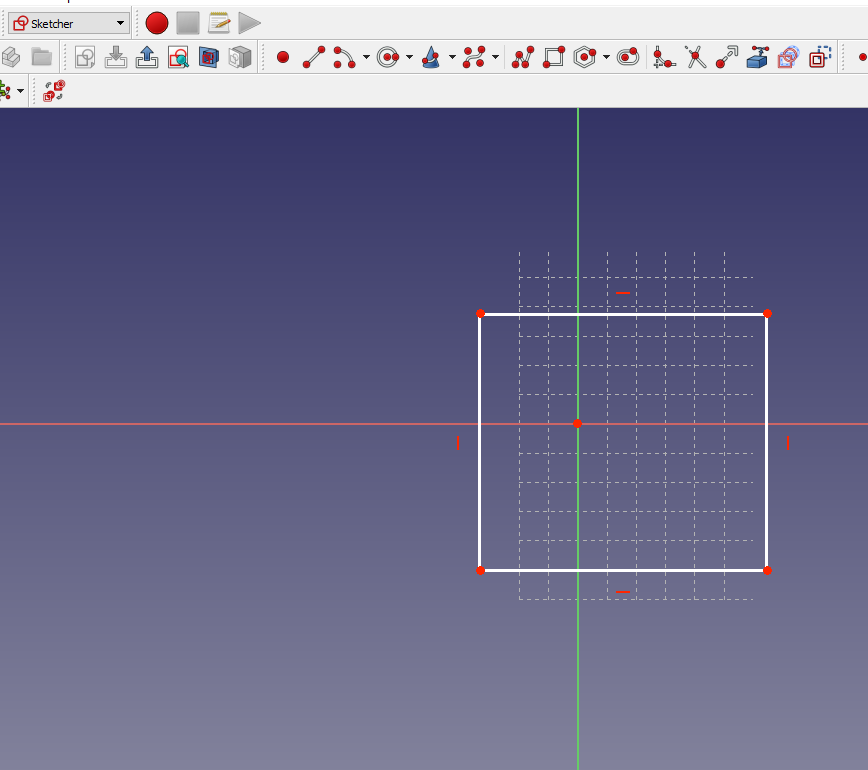Expand the B-spline tool dropdown arrow

[x=495, y=57]
